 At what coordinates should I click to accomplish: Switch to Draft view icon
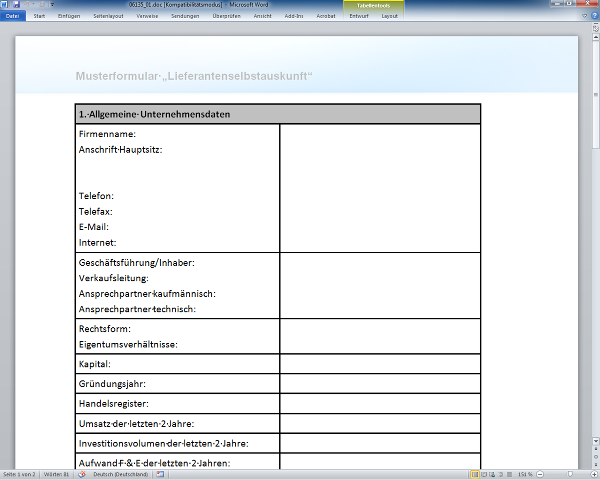click(510, 474)
